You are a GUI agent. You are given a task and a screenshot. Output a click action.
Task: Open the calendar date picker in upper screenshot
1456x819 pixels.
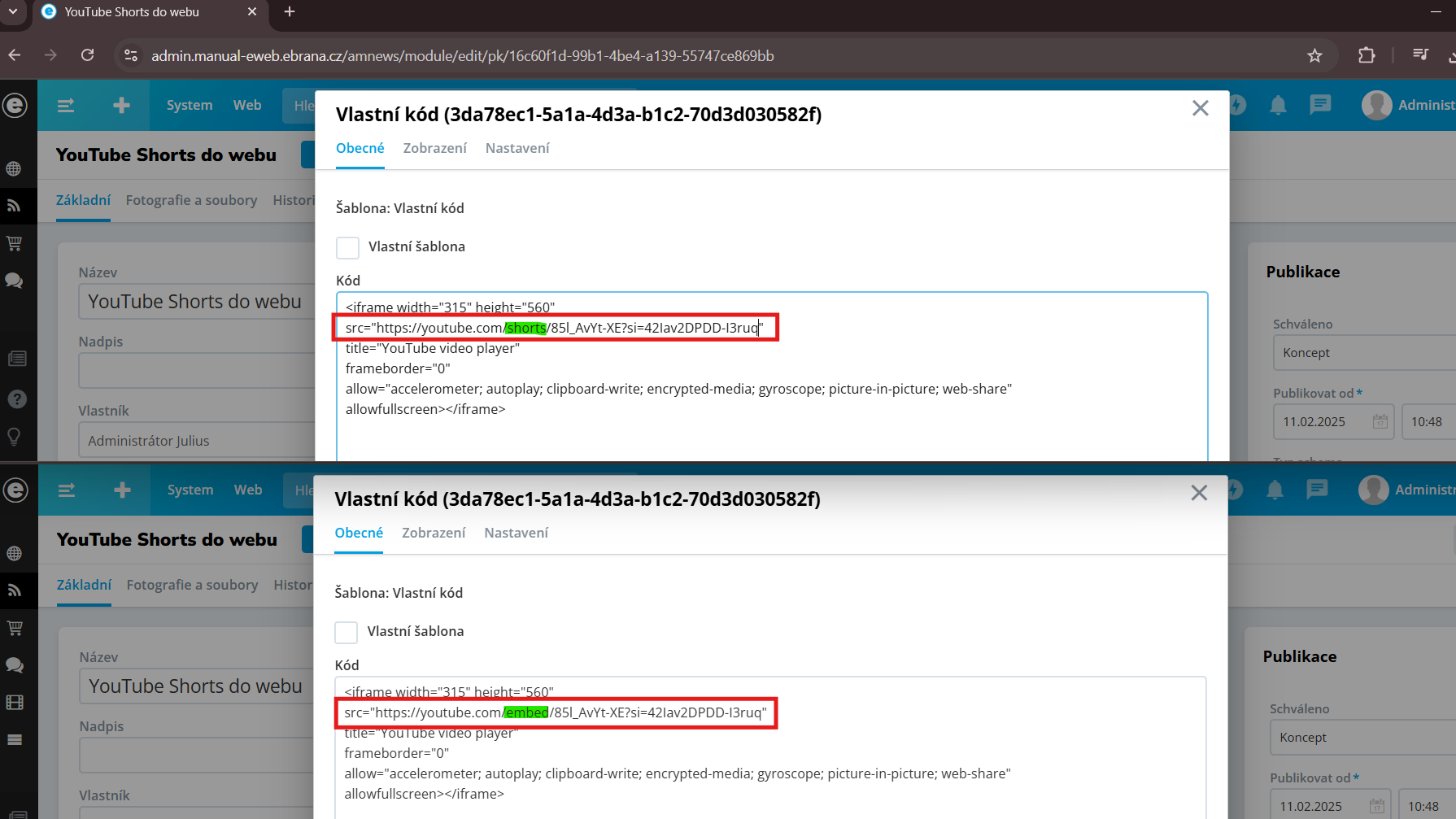pos(1380,421)
